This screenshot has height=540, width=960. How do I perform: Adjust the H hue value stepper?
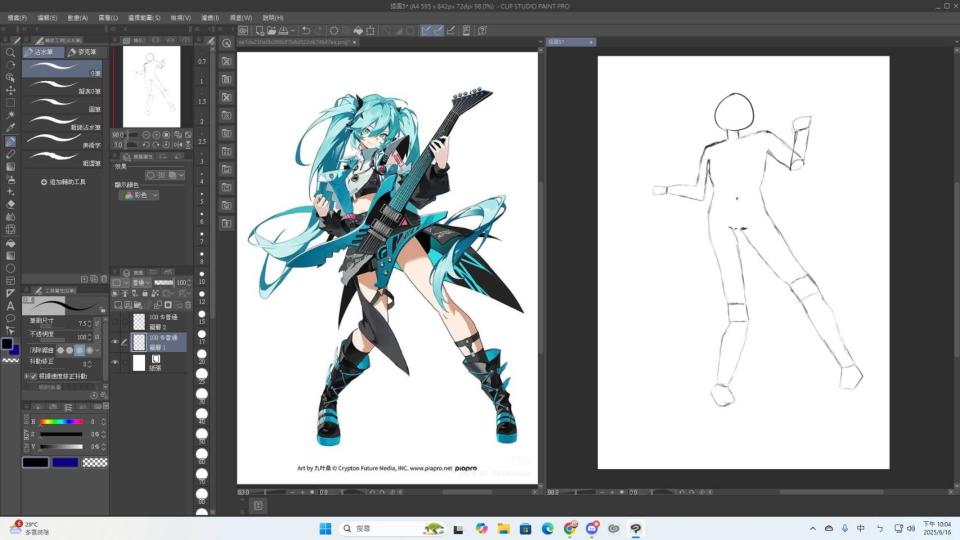click(103, 422)
